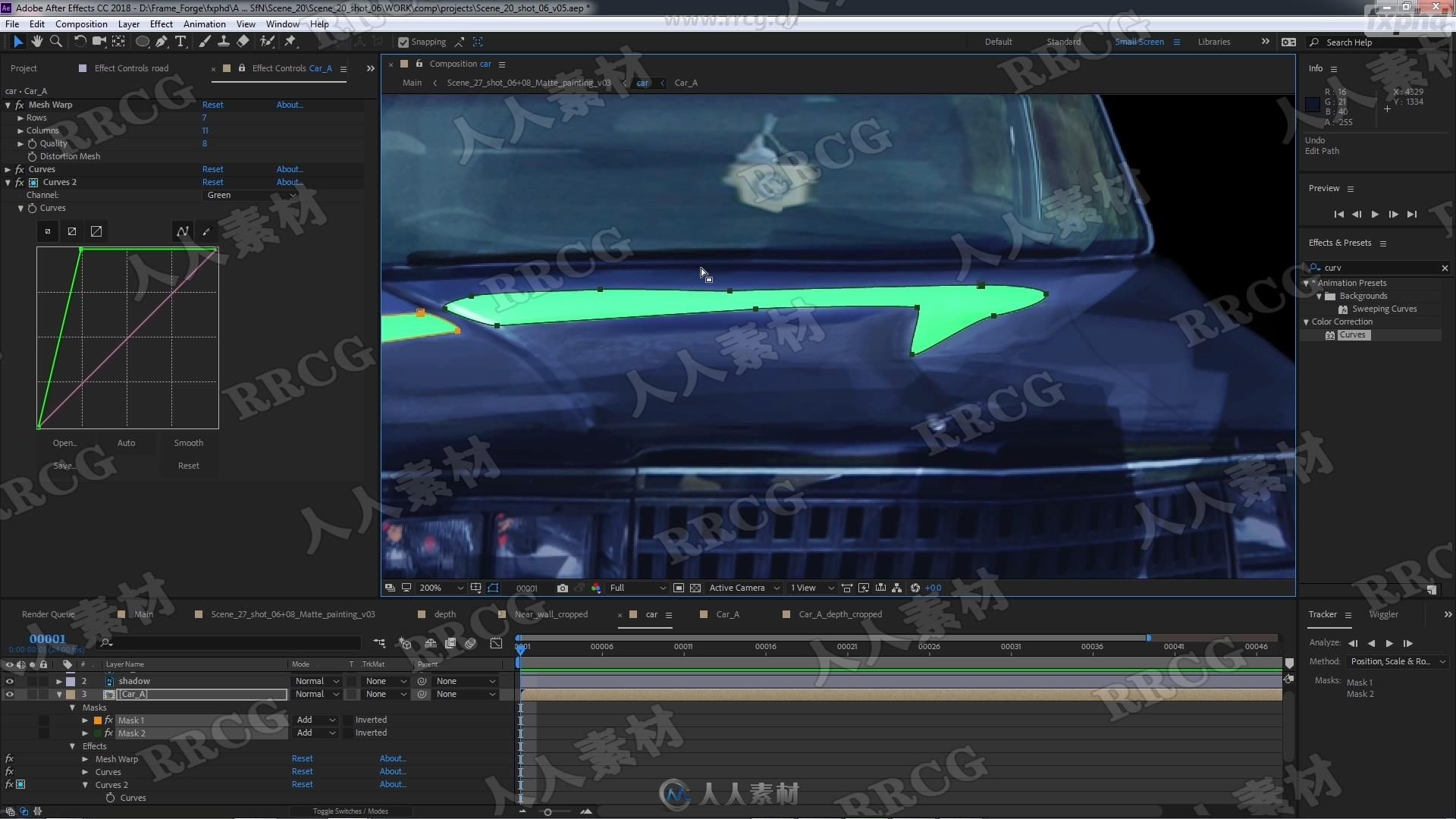The width and height of the screenshot is (1456, 819).
Task: Toggle visibility of Car_A layer
Action: tap(9, 694)
